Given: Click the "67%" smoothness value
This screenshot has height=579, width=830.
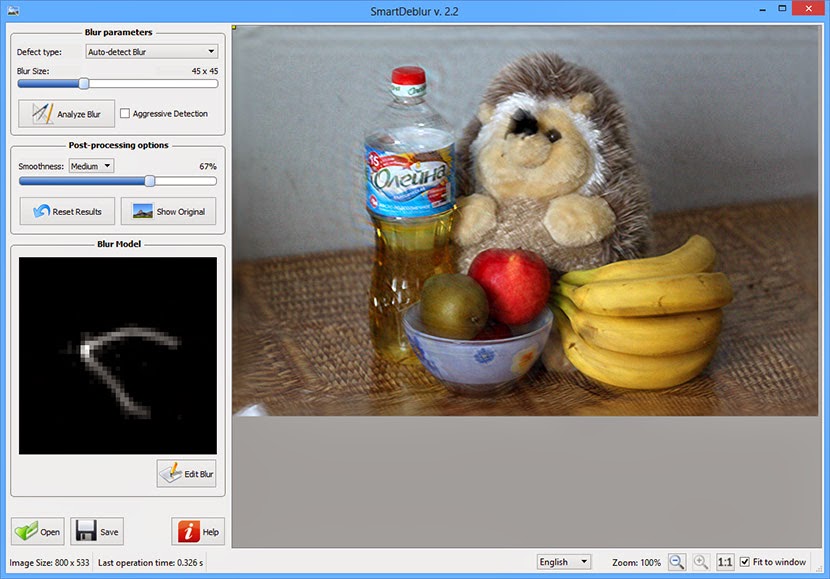Looking at the screenshot, I should 208,166.
